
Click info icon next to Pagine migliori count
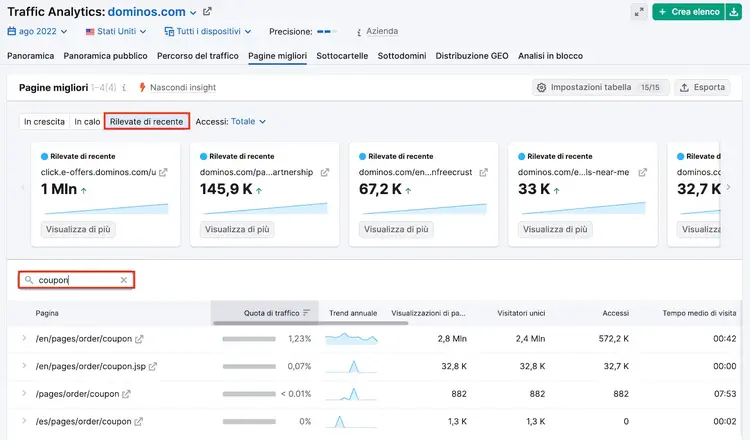tap(124, 88)
